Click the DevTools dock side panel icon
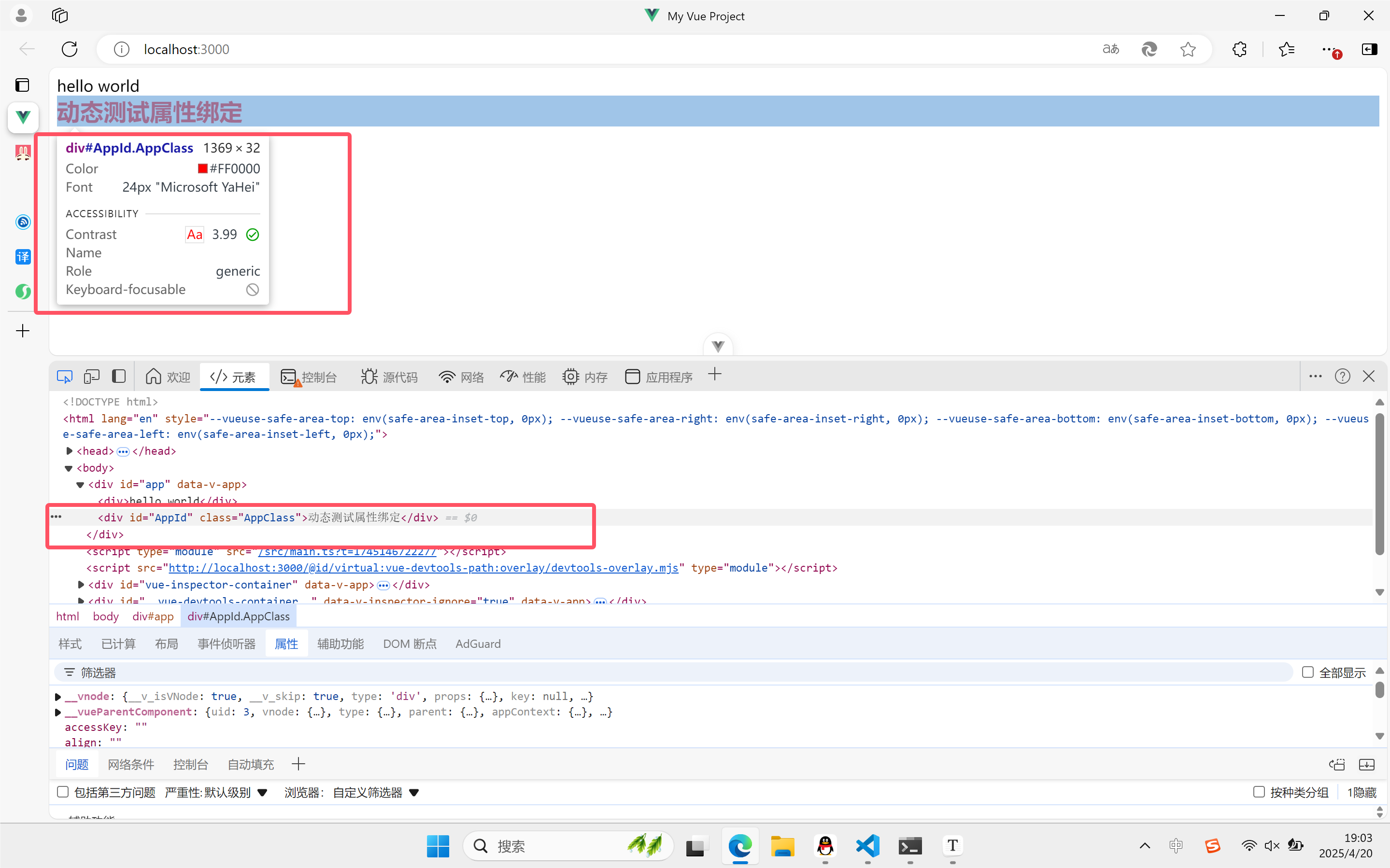1390x868 pixels. (x=119, y=377)
